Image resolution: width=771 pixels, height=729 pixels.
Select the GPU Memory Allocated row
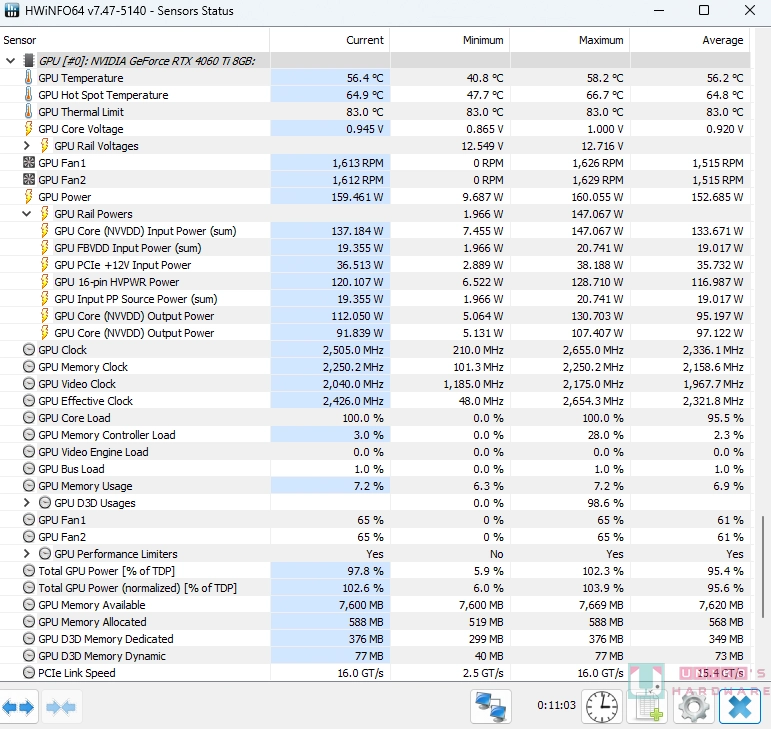(x=376, y=622)
